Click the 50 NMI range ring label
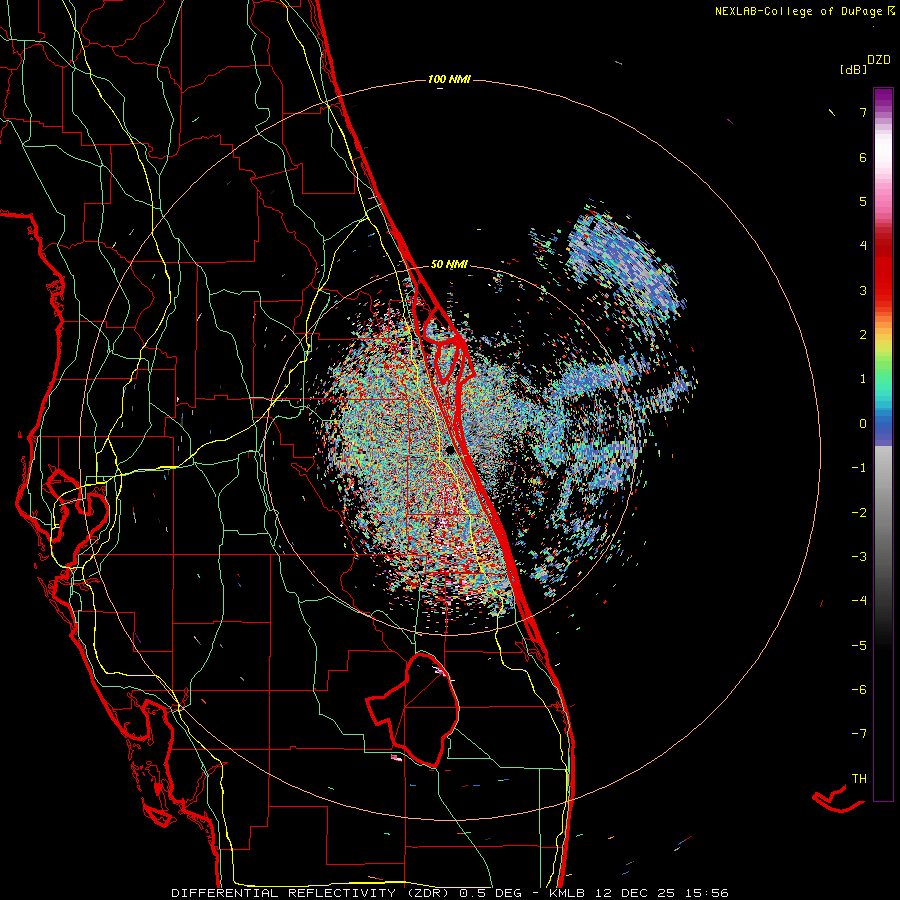The height and width of the screenshot is (900, 900). pos(449,264)
